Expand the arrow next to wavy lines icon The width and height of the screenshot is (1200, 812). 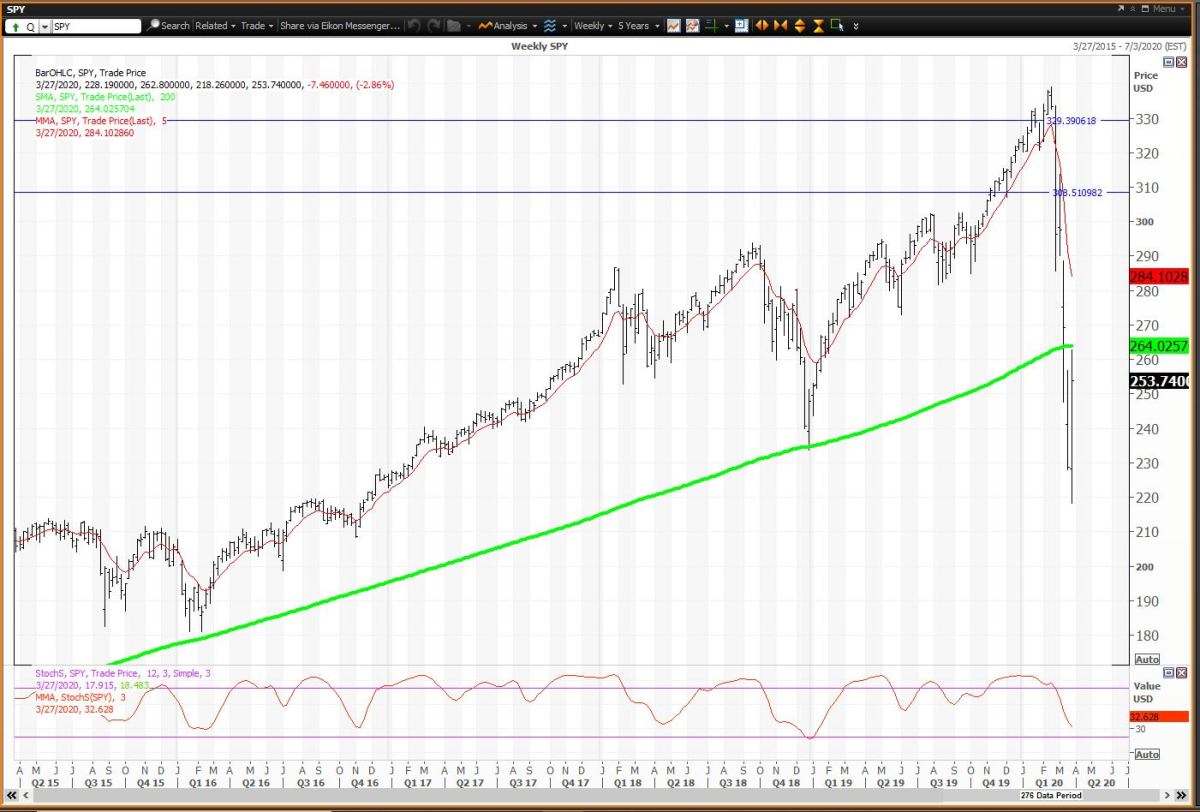click(565, 26)
